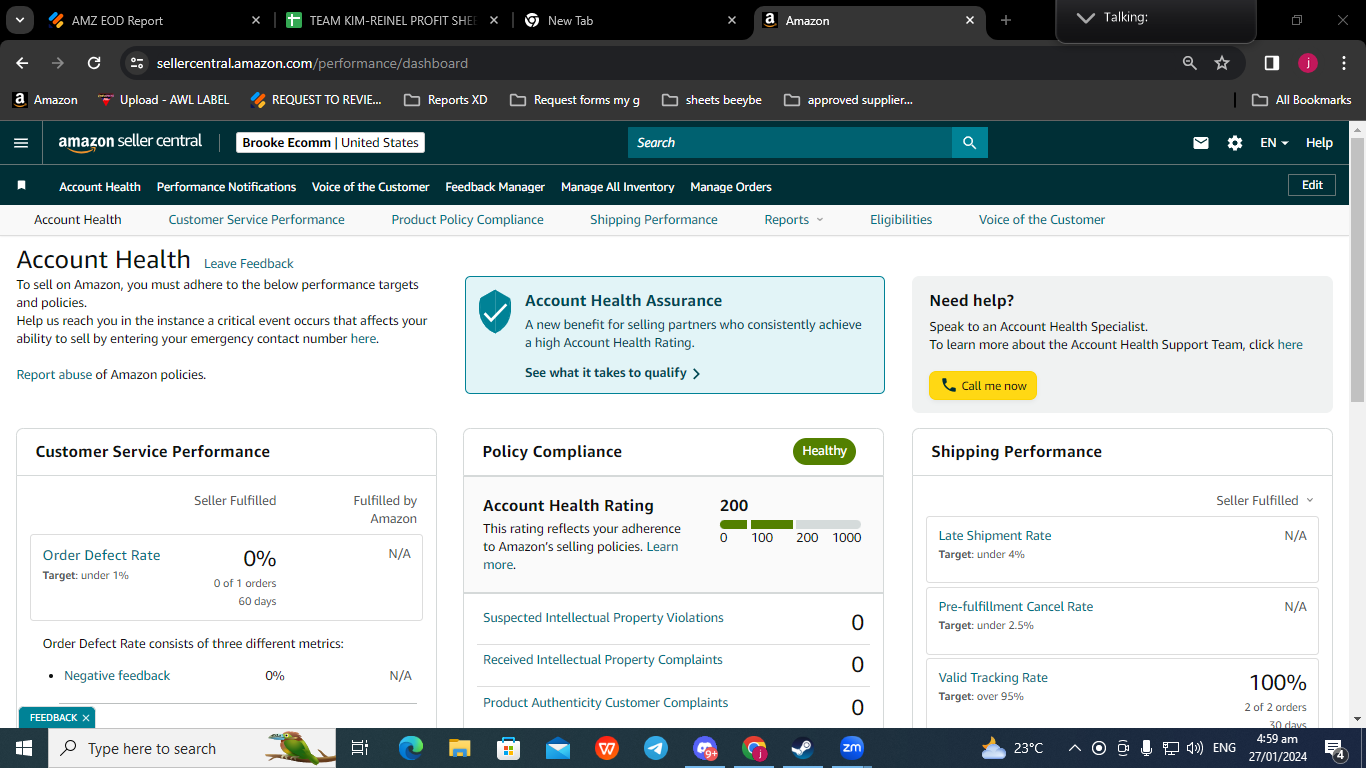Open the buyer messages envelope icon

[x=1201, y=143]
